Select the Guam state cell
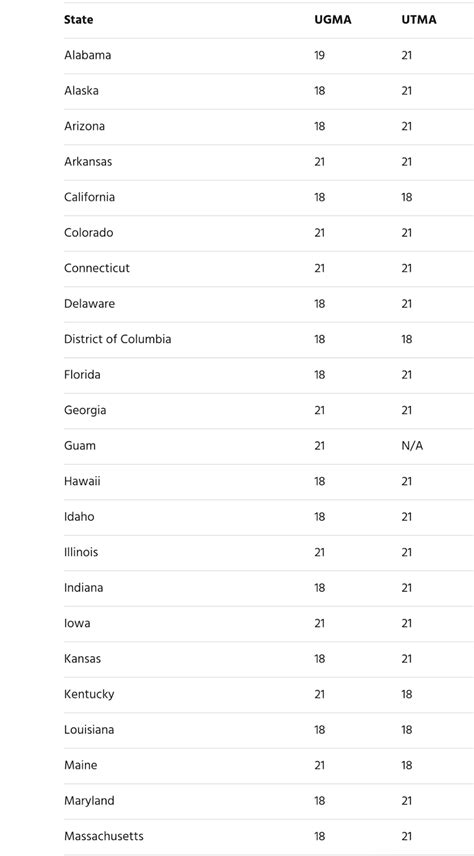474x856 pixels. tap(80, 446)
